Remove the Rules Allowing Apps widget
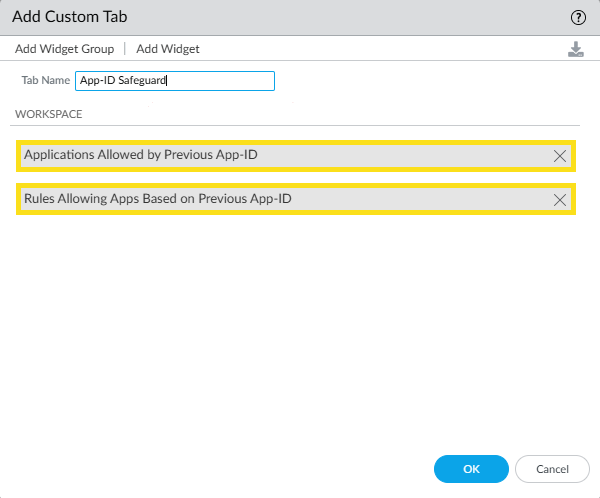The height and width of the screenshot is (498, 600). tap(560, 199)
